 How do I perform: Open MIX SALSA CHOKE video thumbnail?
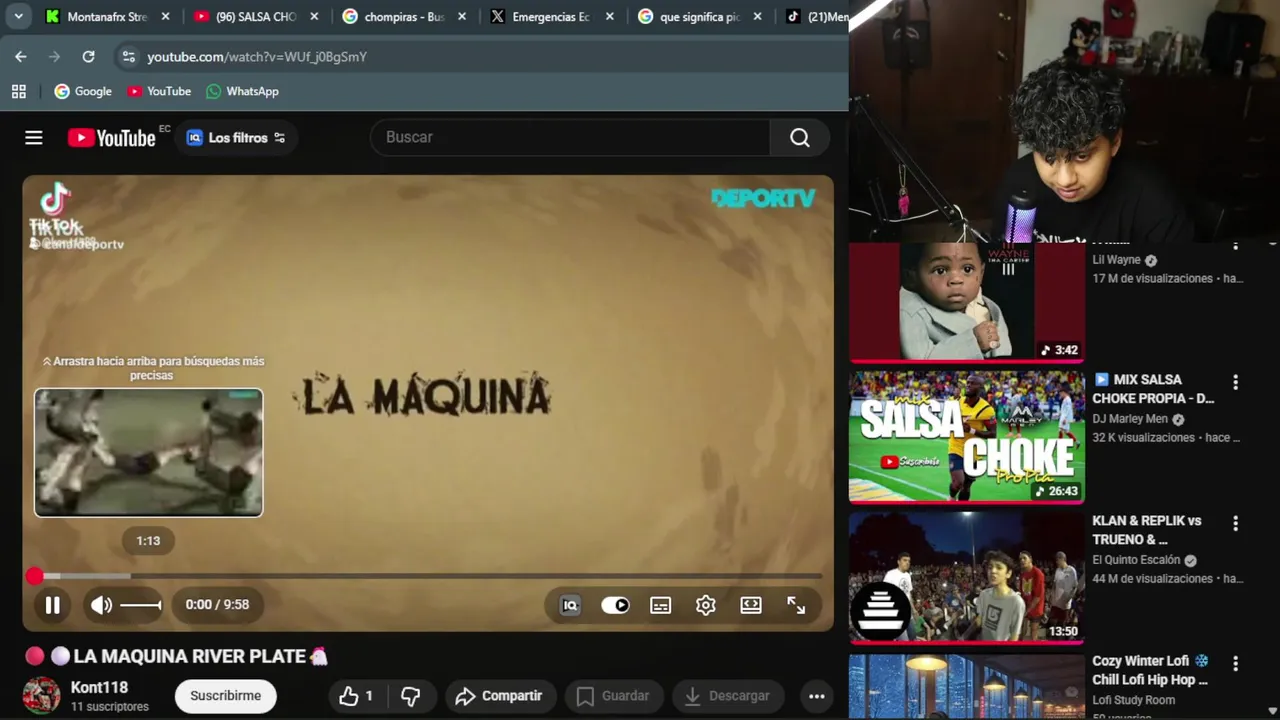pyautogui.click(x=967, y=436)
